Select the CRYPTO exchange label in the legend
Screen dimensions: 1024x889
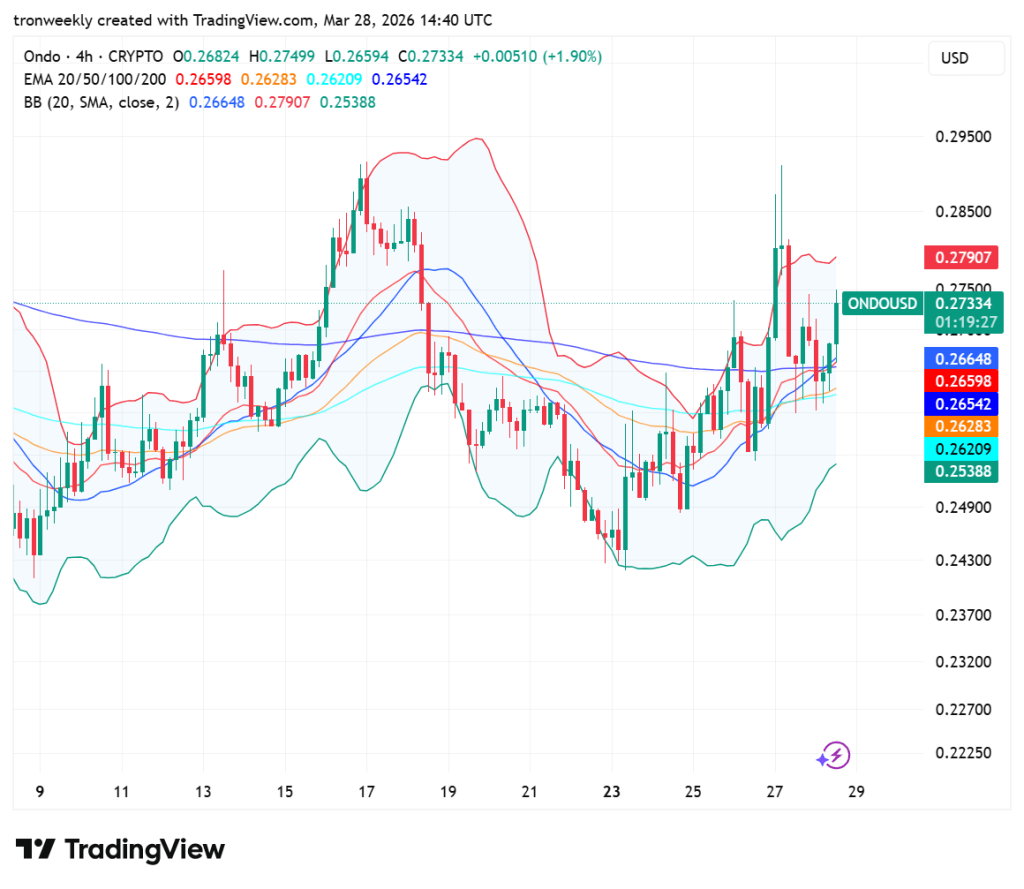(132, 56)
